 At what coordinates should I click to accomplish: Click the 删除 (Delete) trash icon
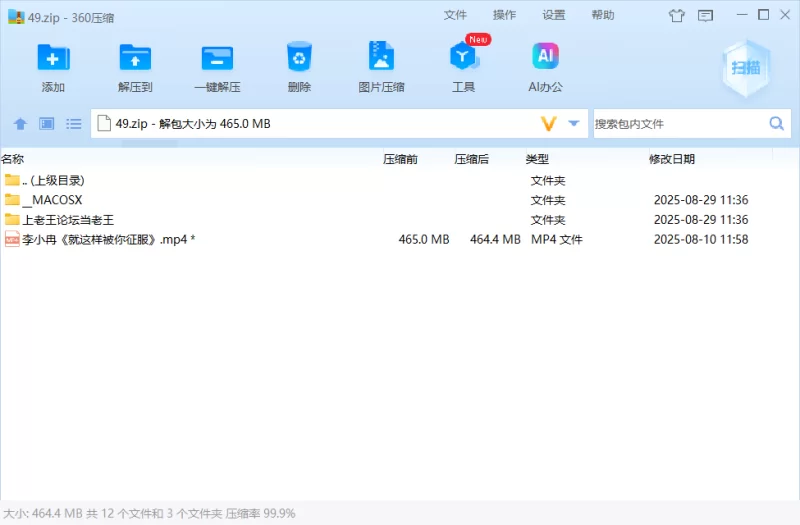[x=299, y=57]
